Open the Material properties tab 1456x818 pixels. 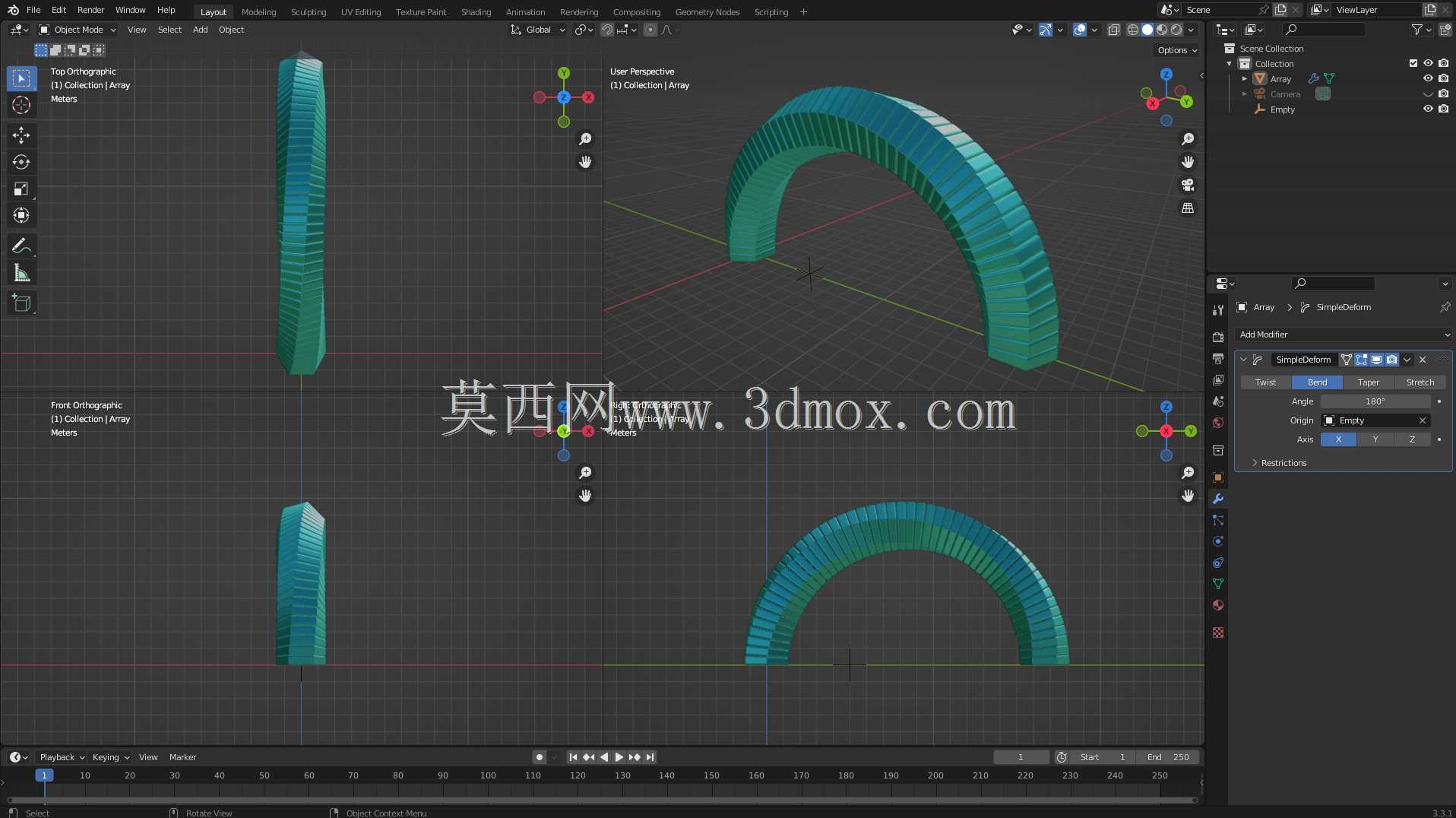(1218, 605)
